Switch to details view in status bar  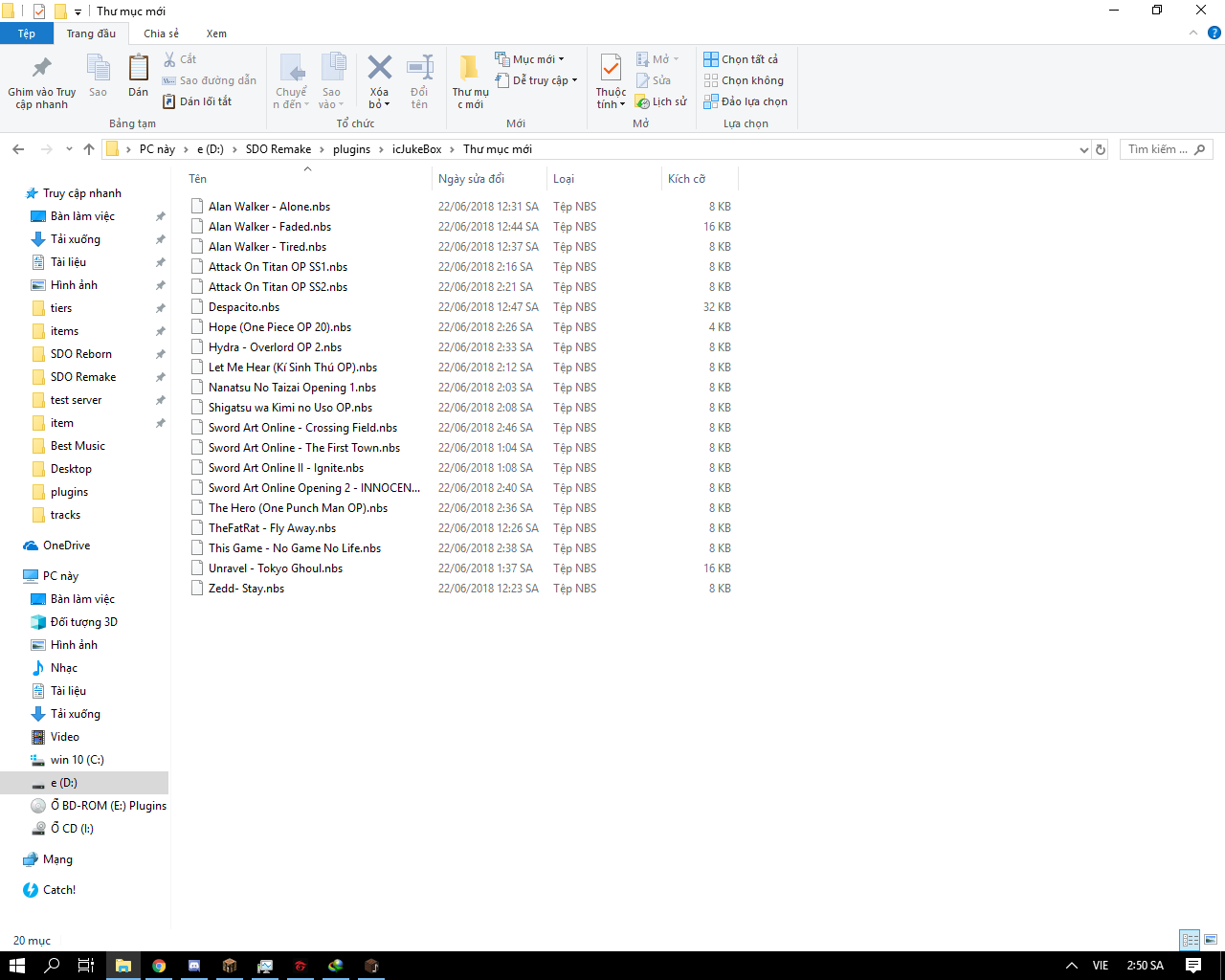click(x=1190, y=940)
